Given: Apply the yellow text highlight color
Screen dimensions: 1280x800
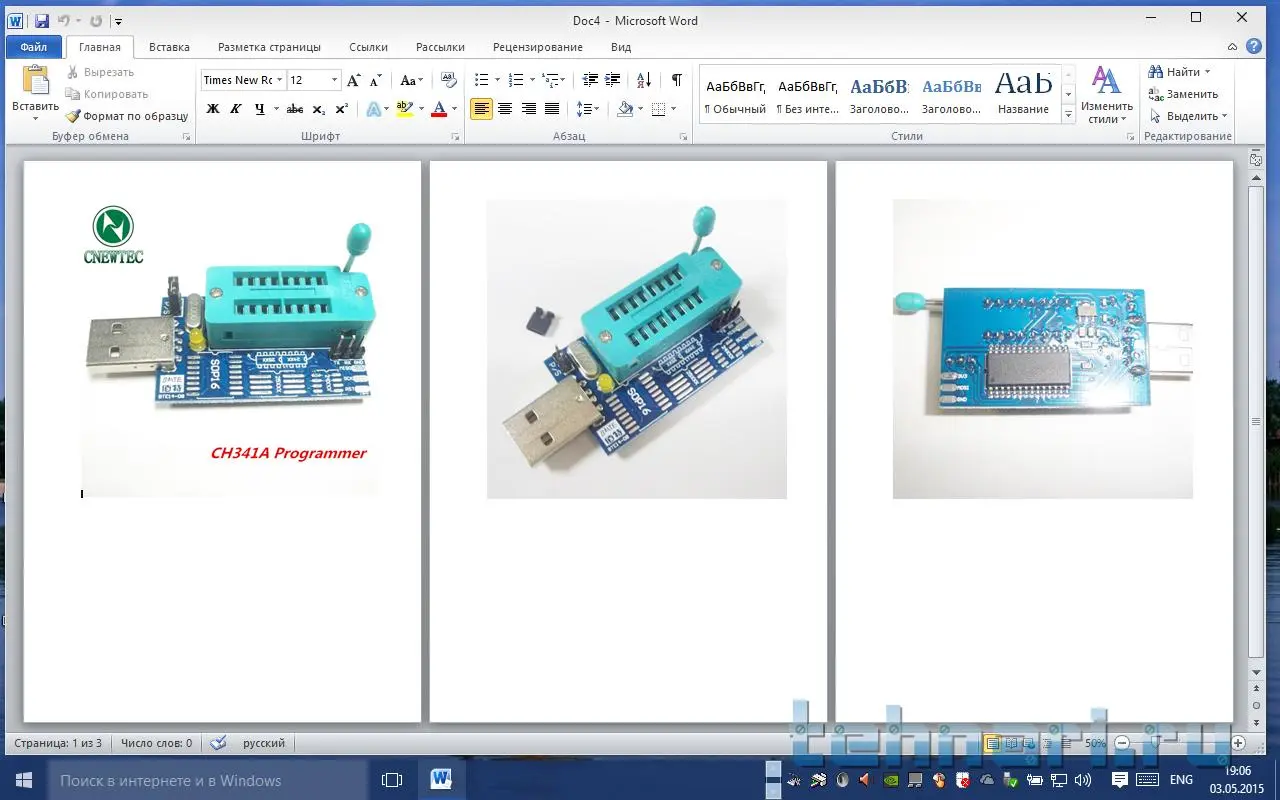Looking at the screenshot, I should point(404,109).
